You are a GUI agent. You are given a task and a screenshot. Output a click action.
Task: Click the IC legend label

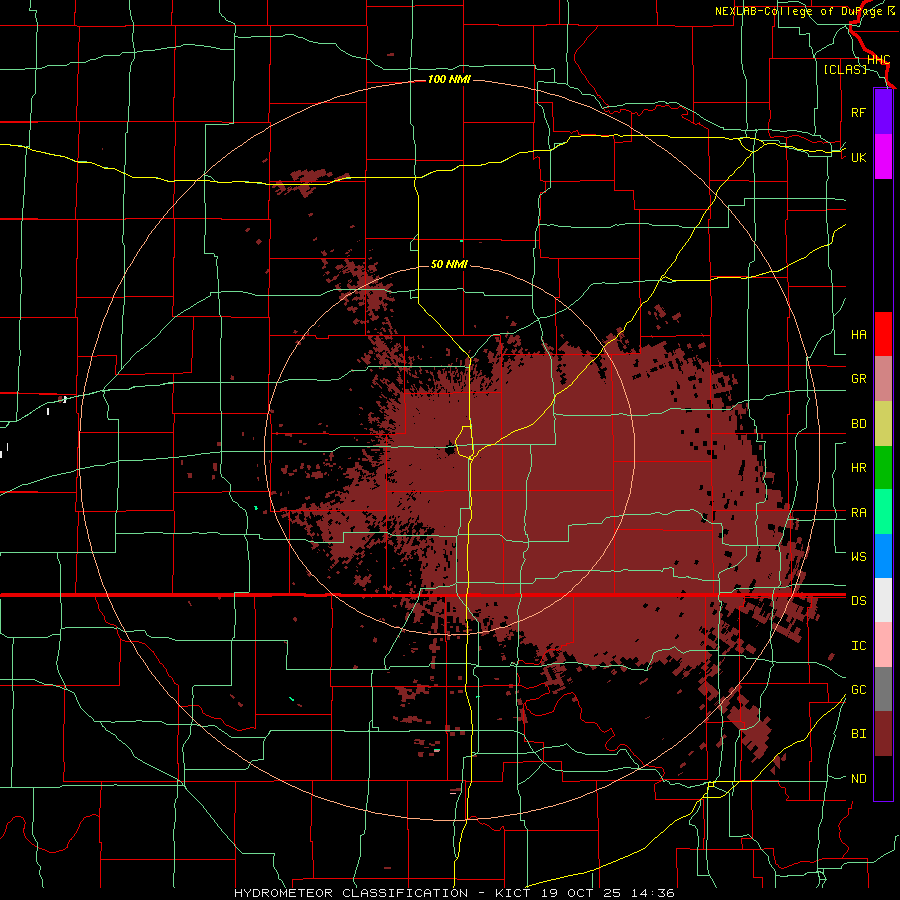click(x=858, y=646)
